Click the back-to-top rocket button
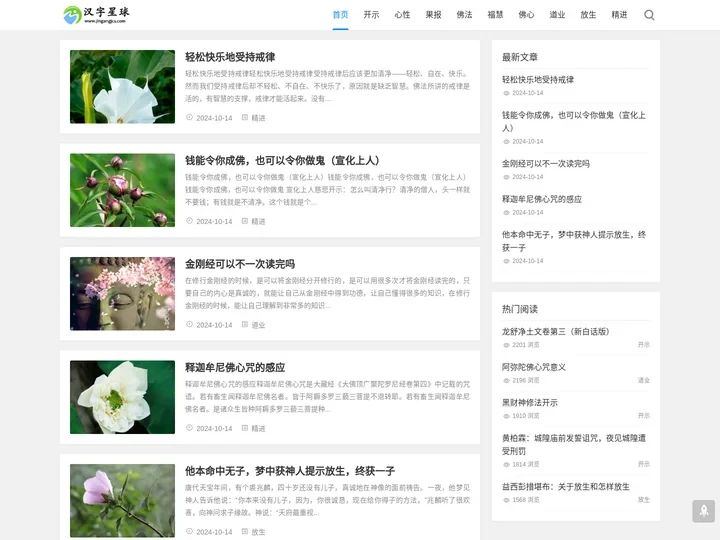720x540 pixels. pyautogui.click(x=703, y=511)
